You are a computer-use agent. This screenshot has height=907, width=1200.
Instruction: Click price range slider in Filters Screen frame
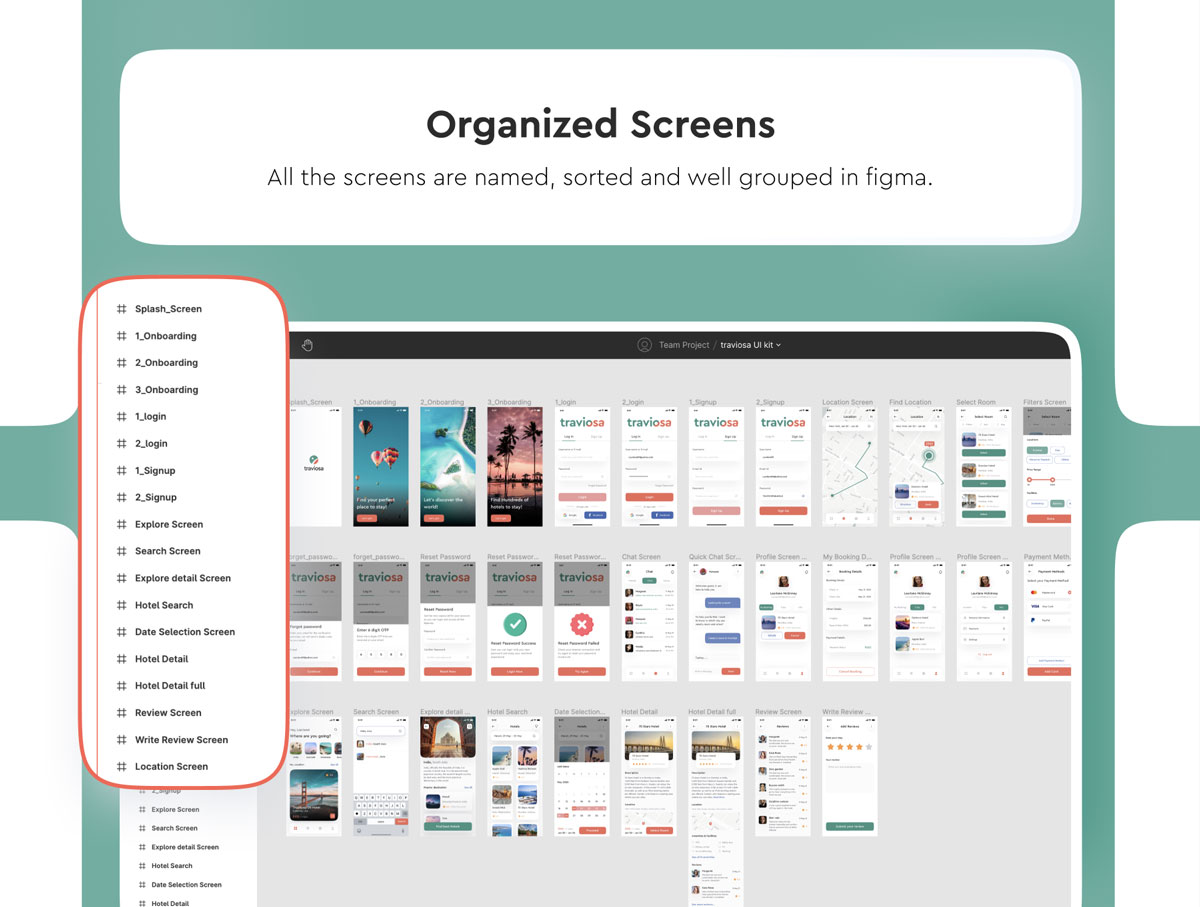[1049, 480]
